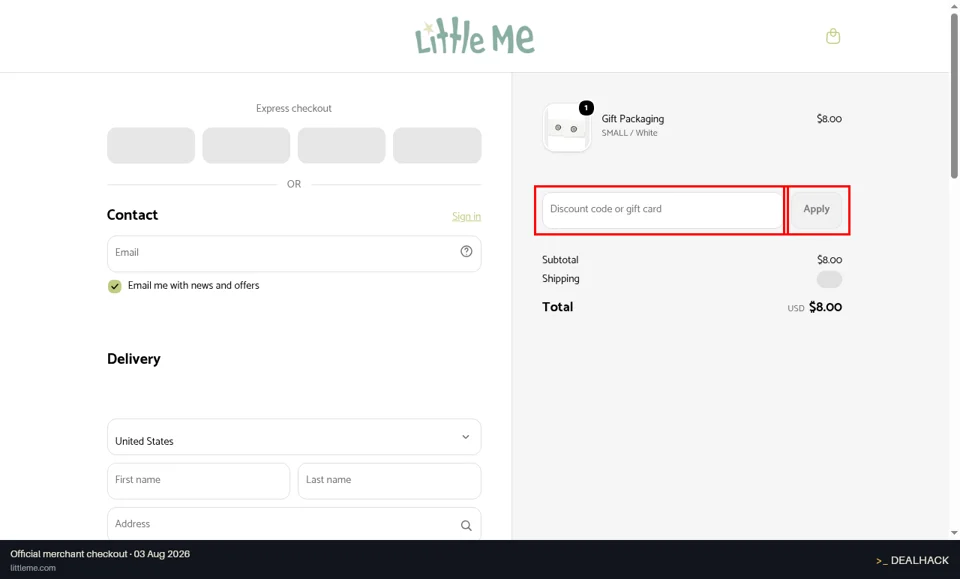Click the third express checkout button
Screen dimensions: 960x579
(x=342, y=146)
